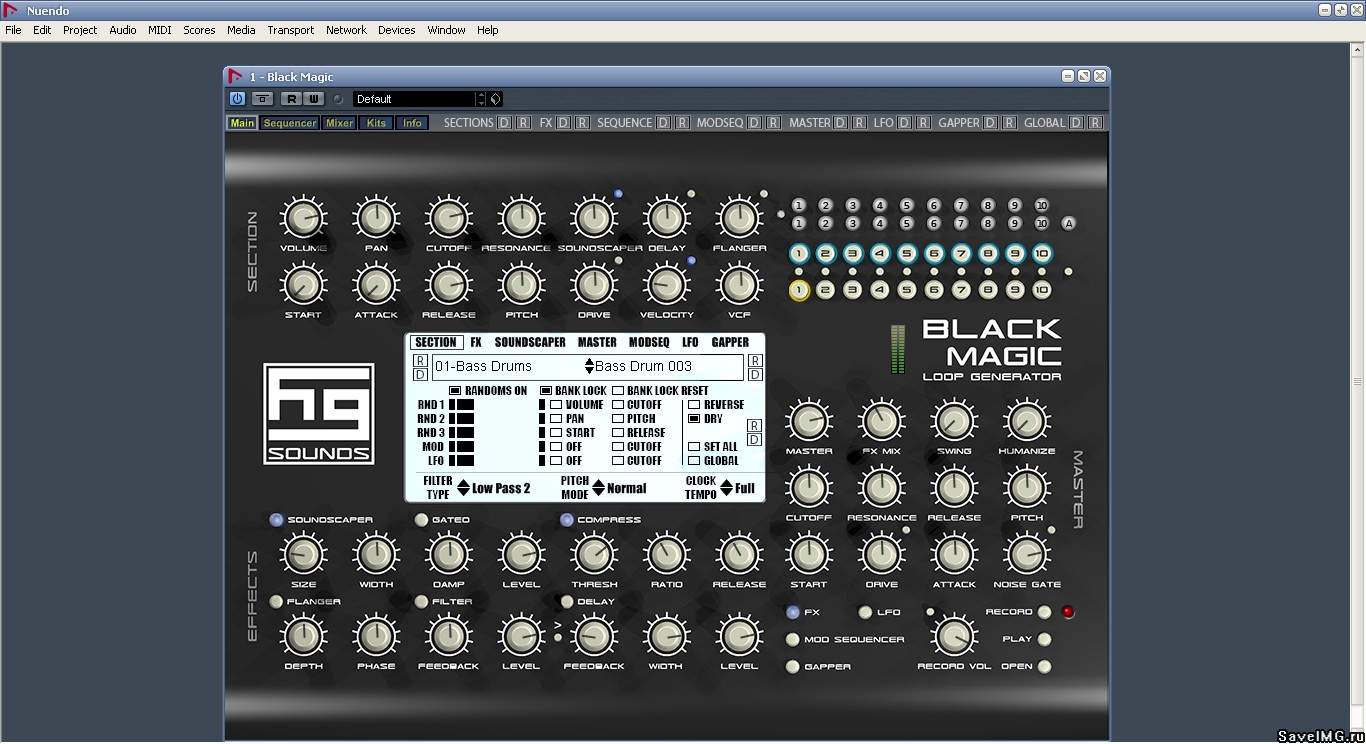This screenshot has height=744, width=1366.
Task: Open the Kits tab
Action: tap(376, 123)
